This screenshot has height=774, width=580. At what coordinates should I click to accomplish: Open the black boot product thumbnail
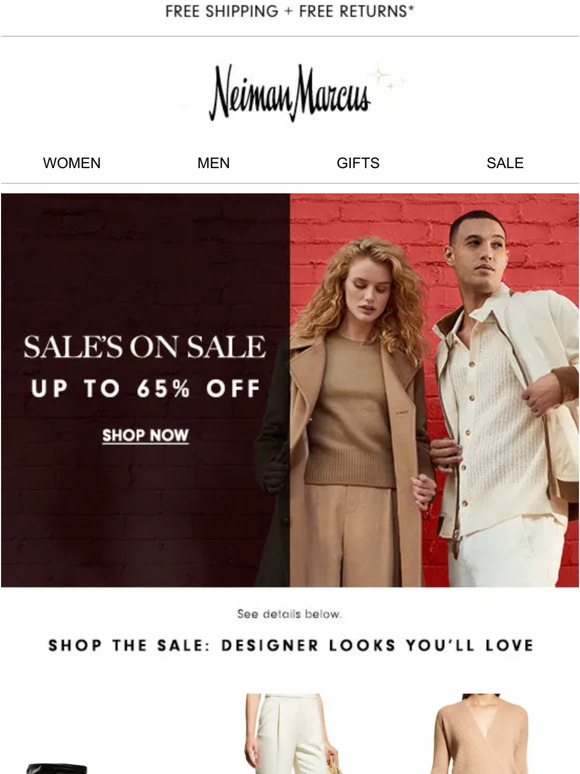click(x=58, y=768)
